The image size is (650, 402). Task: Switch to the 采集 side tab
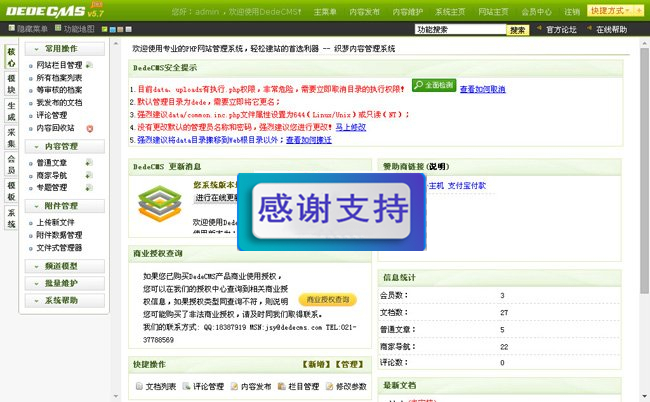[11, 138]
